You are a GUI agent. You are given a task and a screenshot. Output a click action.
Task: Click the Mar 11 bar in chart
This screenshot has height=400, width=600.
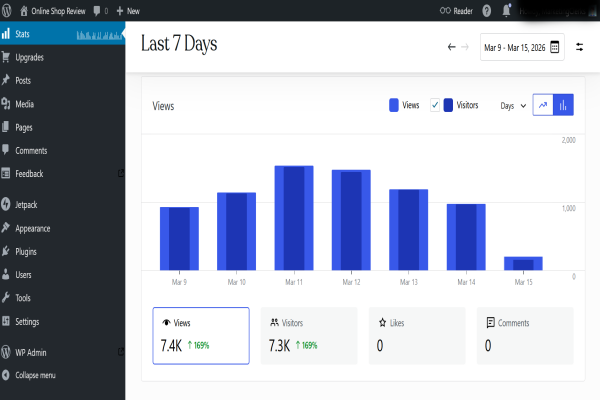tap(294, 218)
